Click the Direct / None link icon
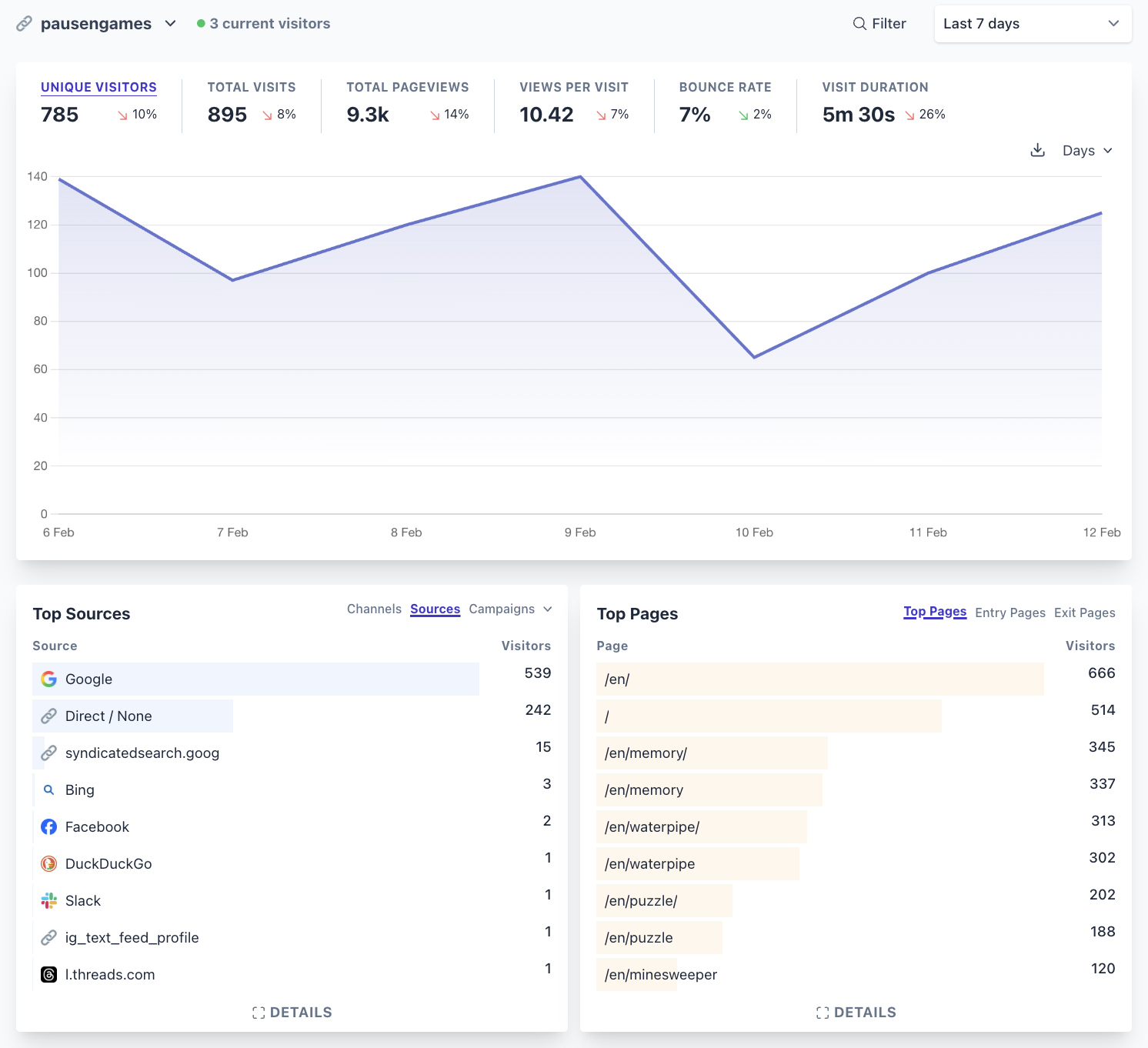This screenshot has width=1148, height=1048. [49, 716]
